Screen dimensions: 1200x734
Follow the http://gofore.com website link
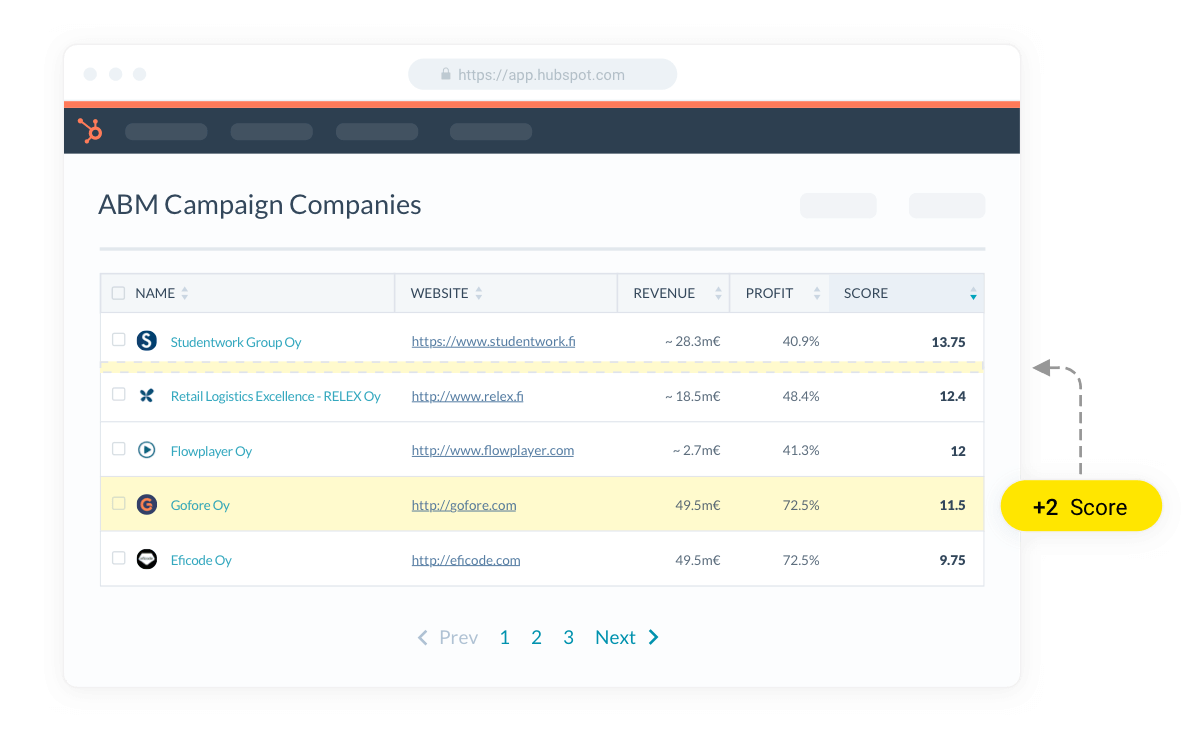tap(464, 505)
